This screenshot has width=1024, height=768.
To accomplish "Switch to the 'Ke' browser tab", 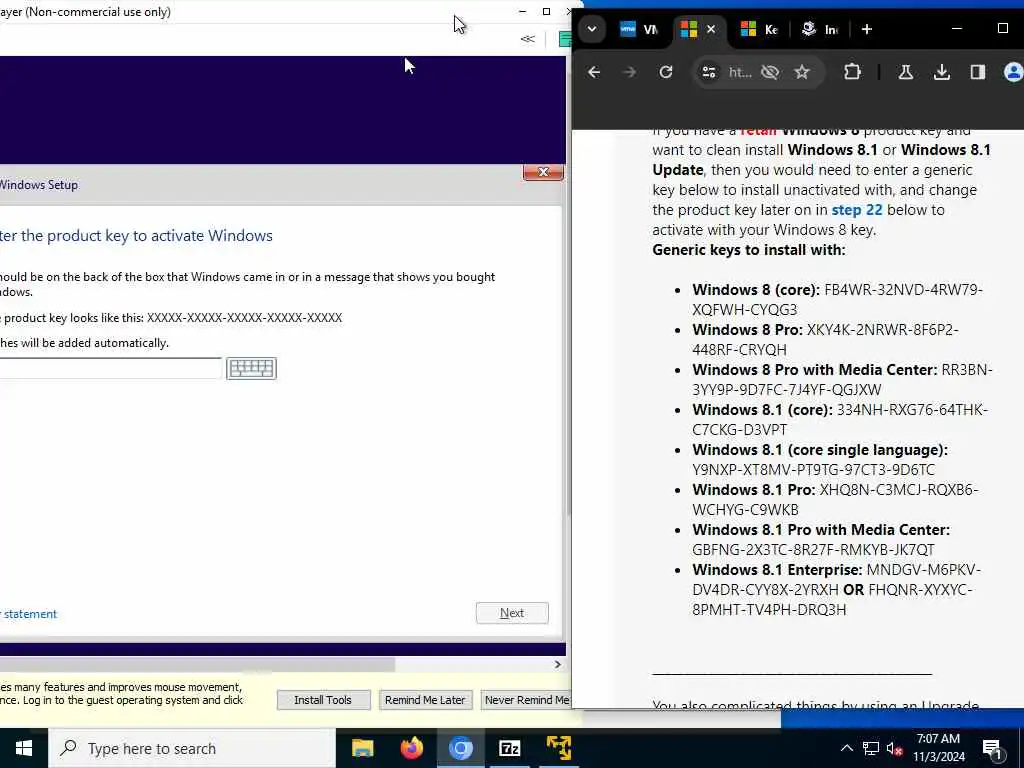I will tap(759, 29).
